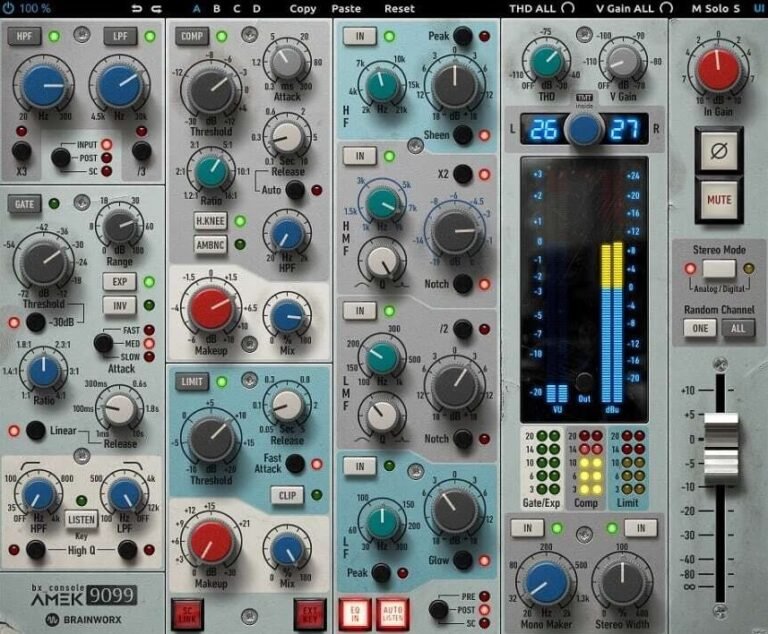Click the limiter Threshold knob
The width and height of the screenshot is (768, 634).
pyautogui.click(x=211, y=438)
